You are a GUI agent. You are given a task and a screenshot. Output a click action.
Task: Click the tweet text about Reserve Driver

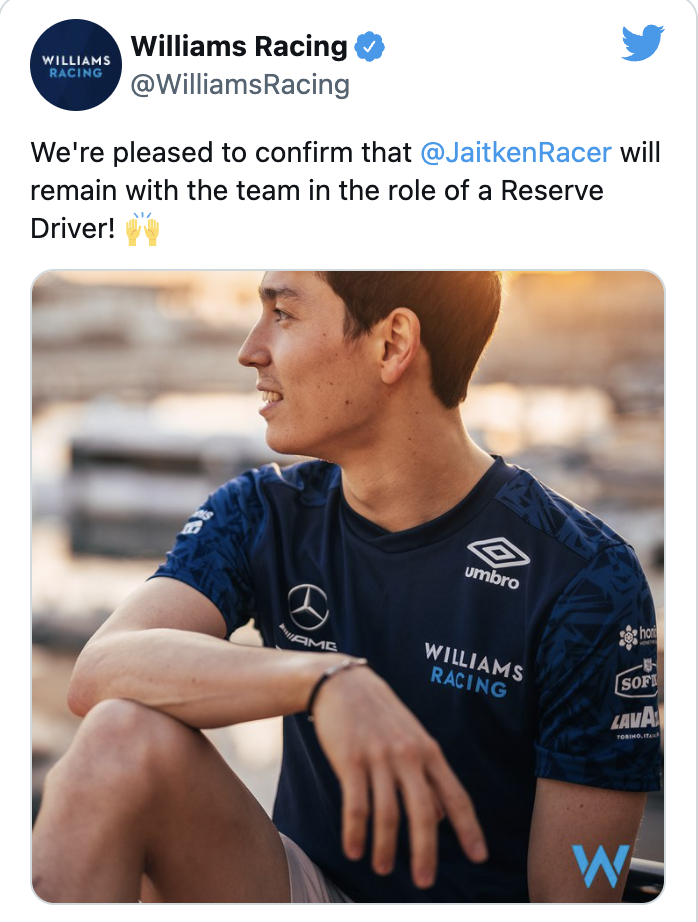coord(345,191)
